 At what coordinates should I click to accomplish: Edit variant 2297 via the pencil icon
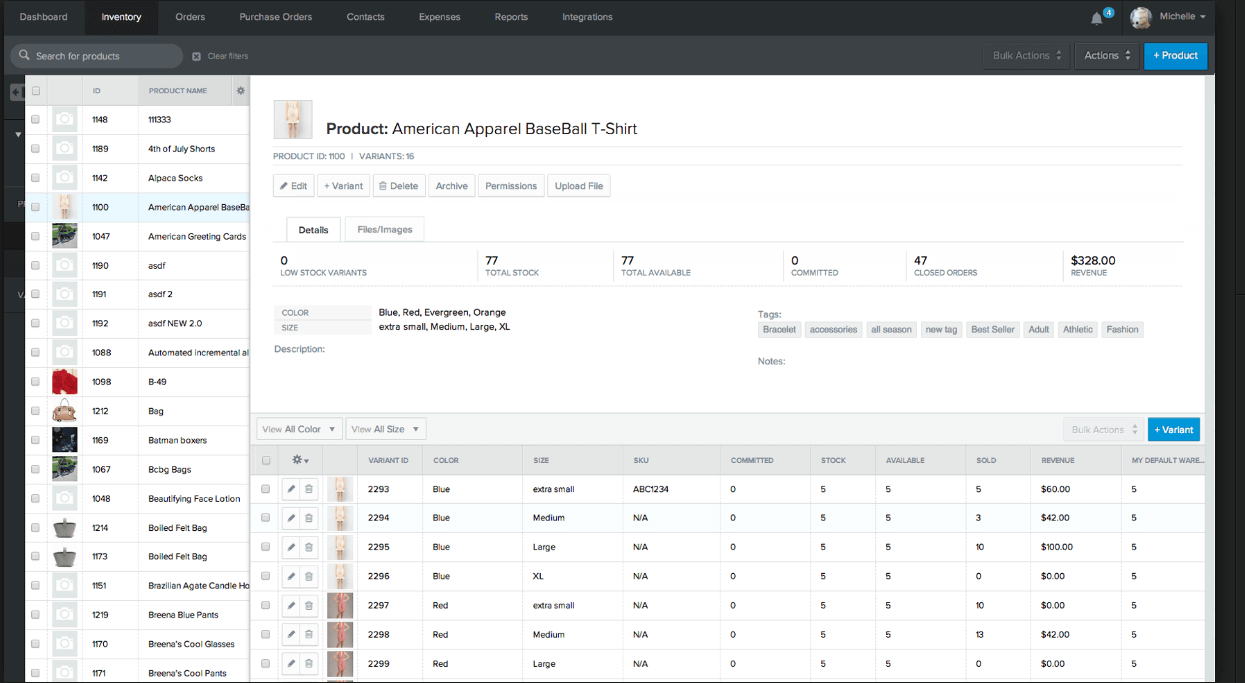[x=291, y=605]
